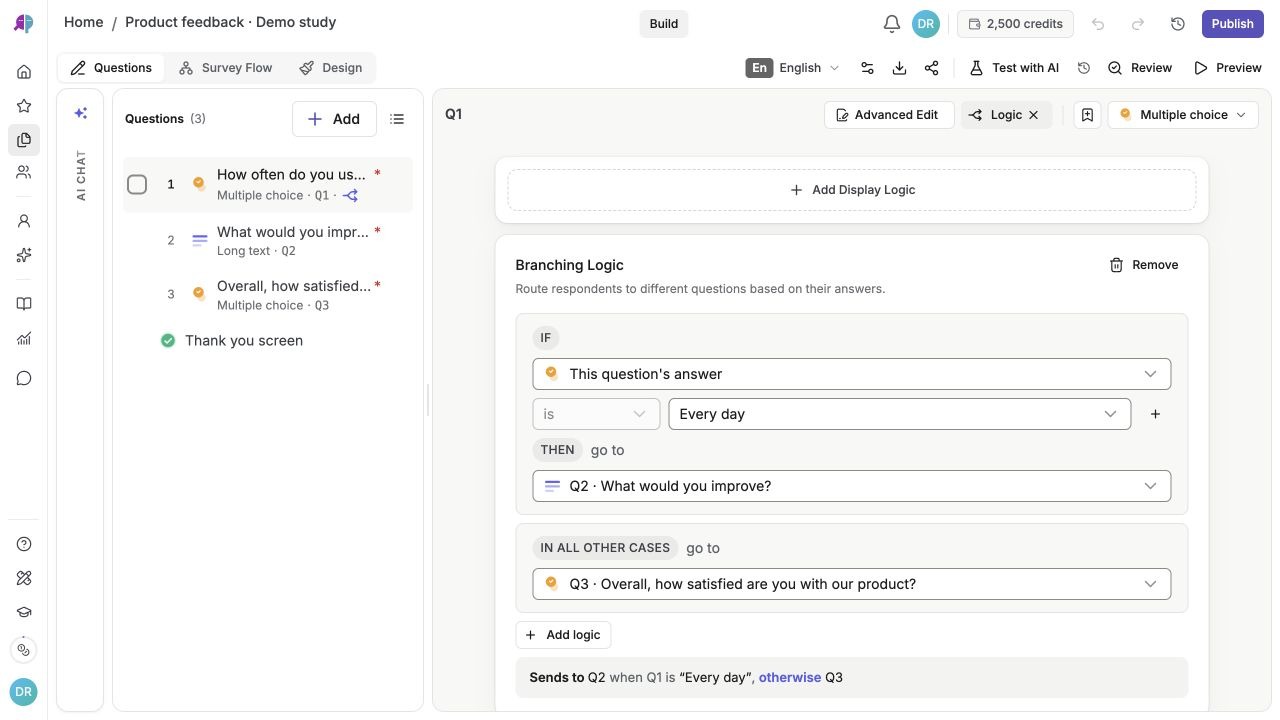Click the redo arrow icon
Screen dimensions: 1280x720
[x=1138, y=24]
